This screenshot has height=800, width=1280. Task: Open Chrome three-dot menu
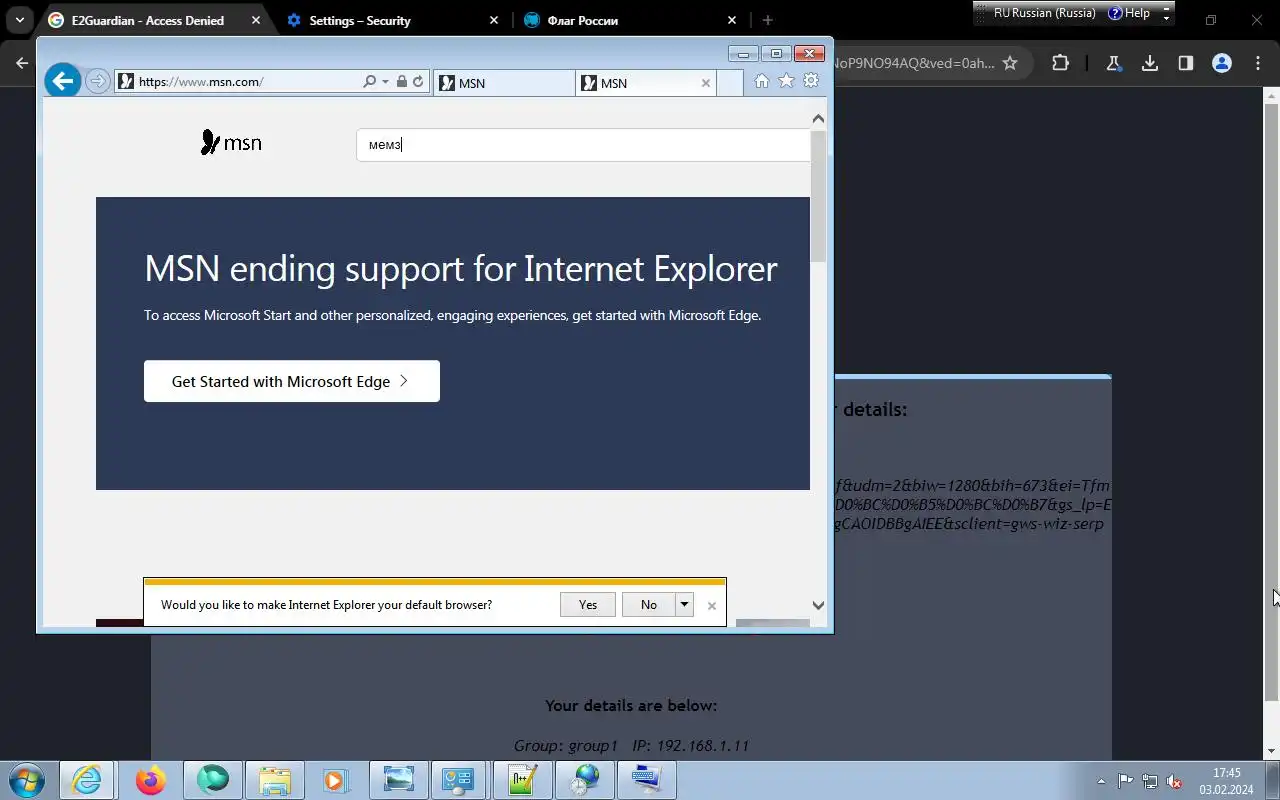coord(1258,63)
